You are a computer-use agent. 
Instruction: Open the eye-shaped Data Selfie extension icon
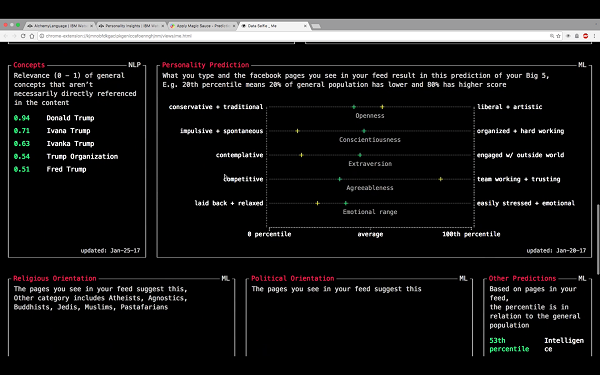568,36
